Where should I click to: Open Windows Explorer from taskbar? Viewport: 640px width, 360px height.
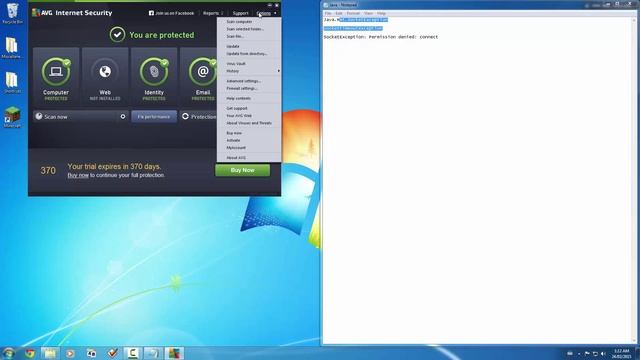(x=50, y=353)
